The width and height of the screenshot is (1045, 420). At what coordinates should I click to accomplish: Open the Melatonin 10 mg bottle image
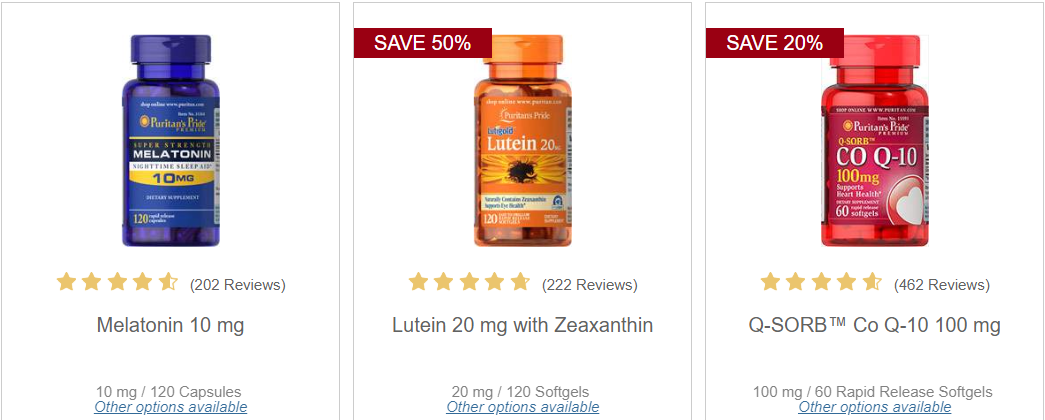click(x=171, y=141)
